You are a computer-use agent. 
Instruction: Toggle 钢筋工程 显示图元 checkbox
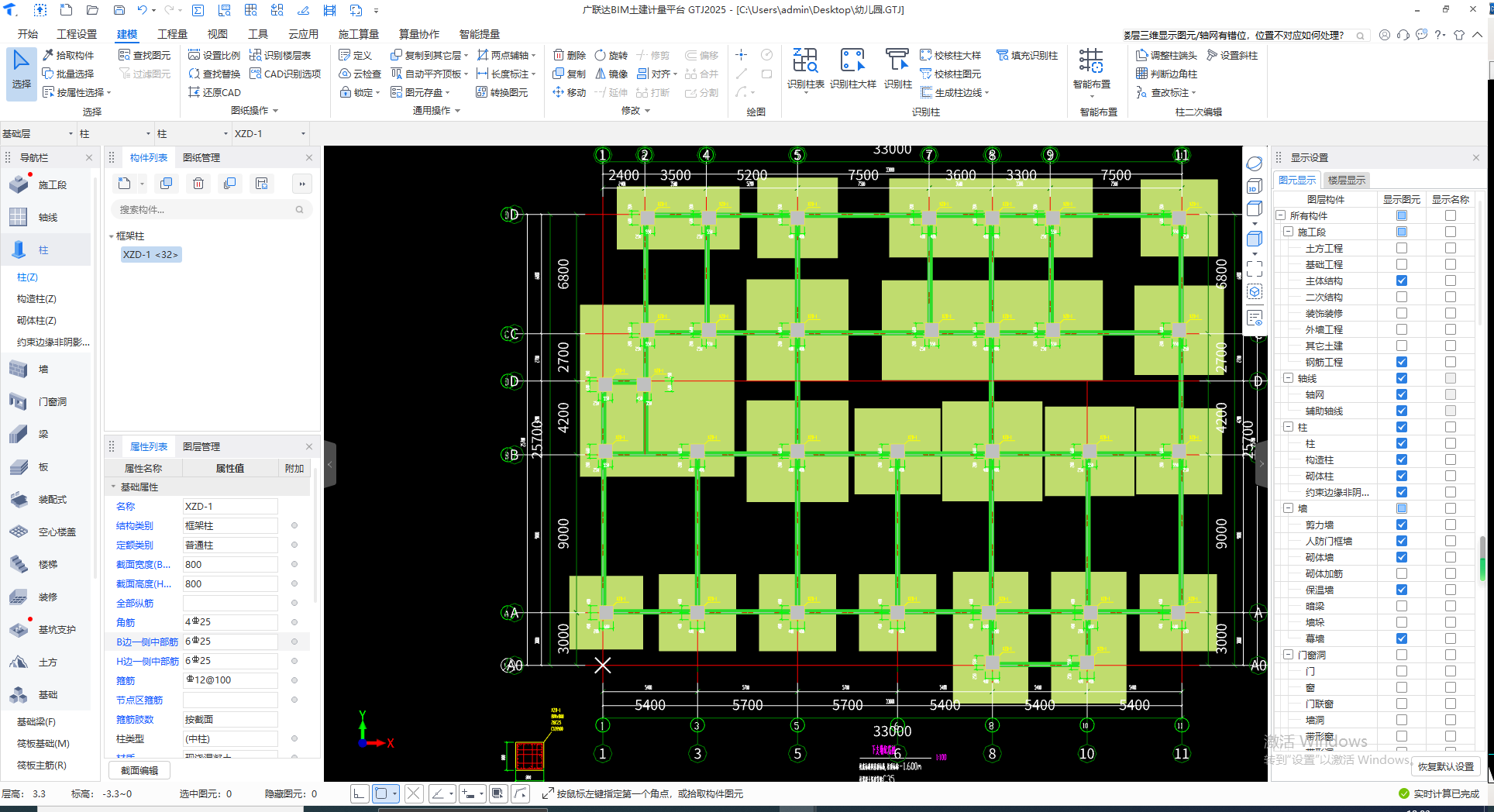coord(1402,362)
